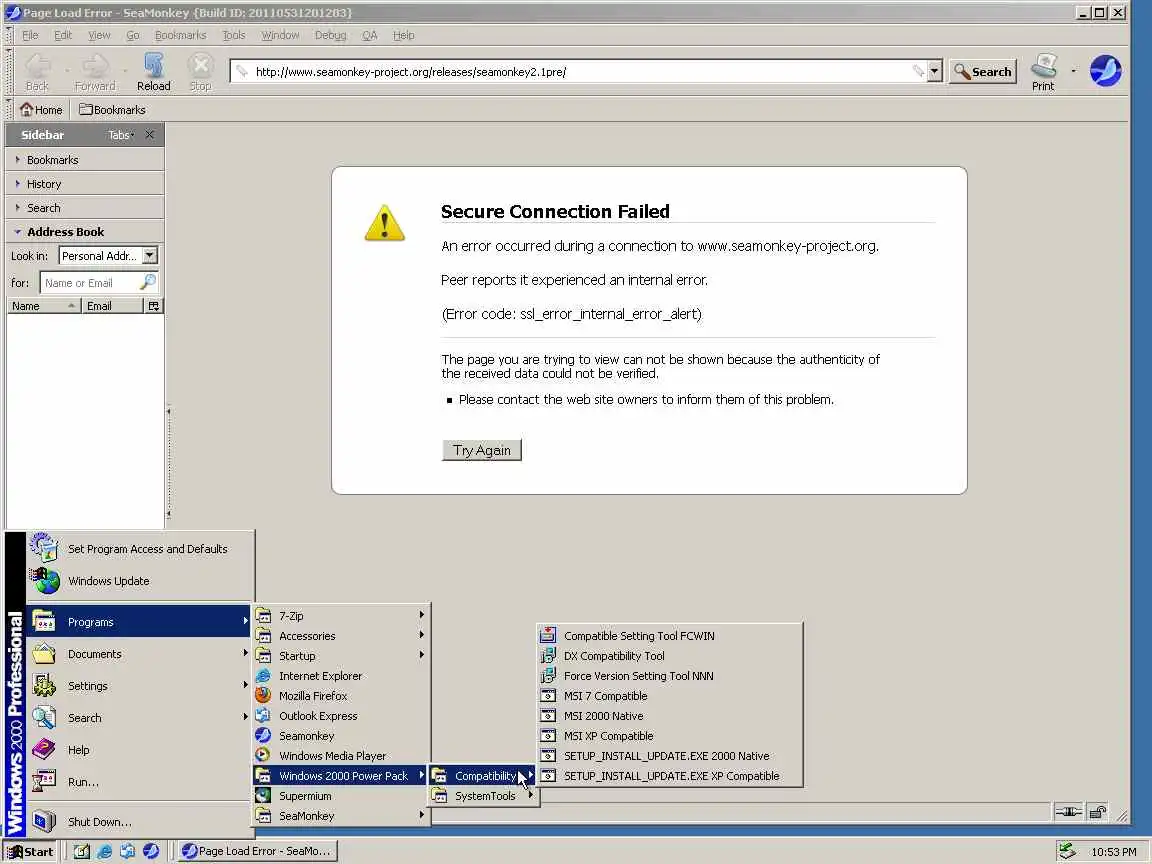Click into the URL address field

(x=580, y=71)
